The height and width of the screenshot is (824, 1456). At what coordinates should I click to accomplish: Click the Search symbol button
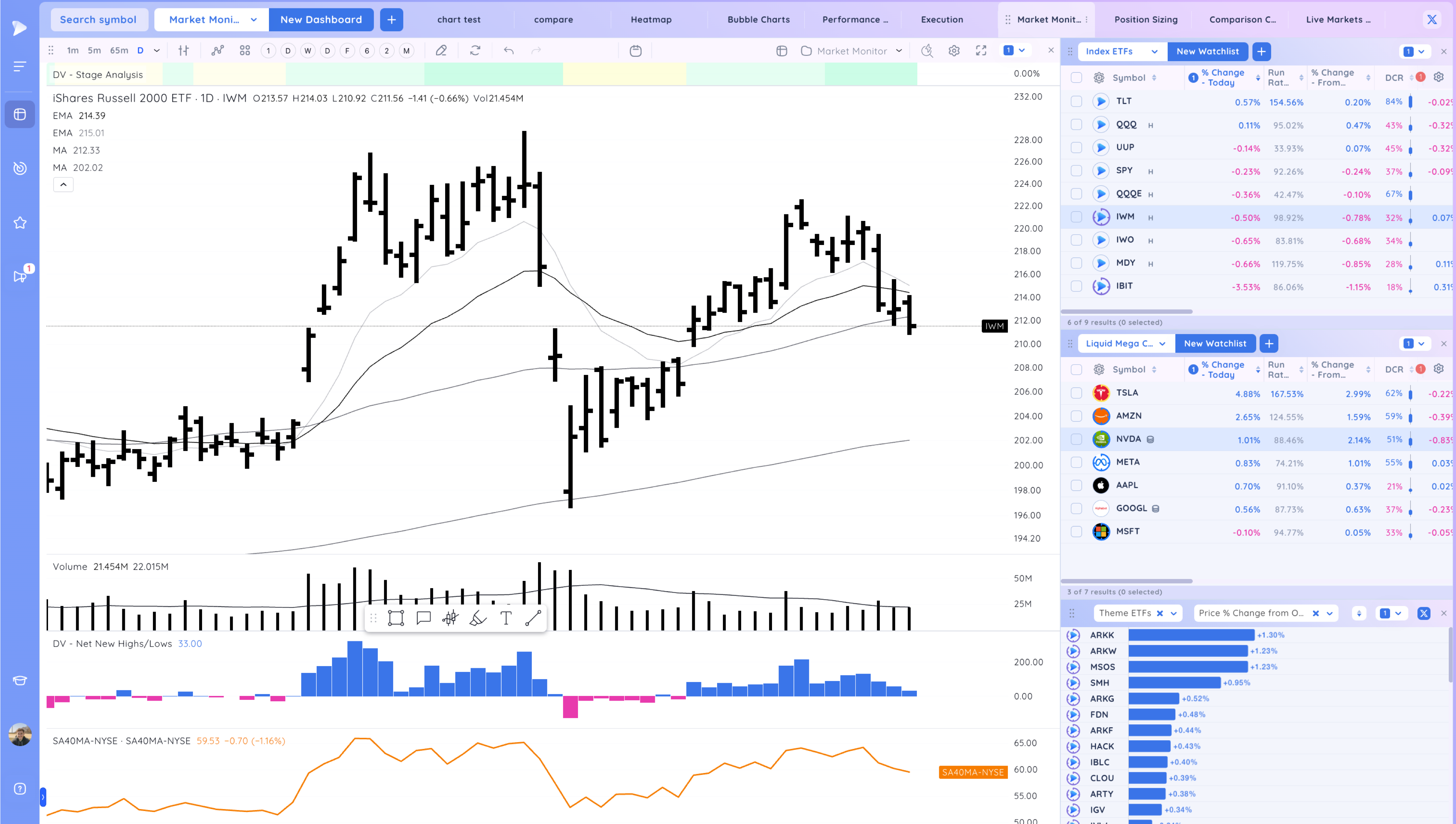click(98, 19)
